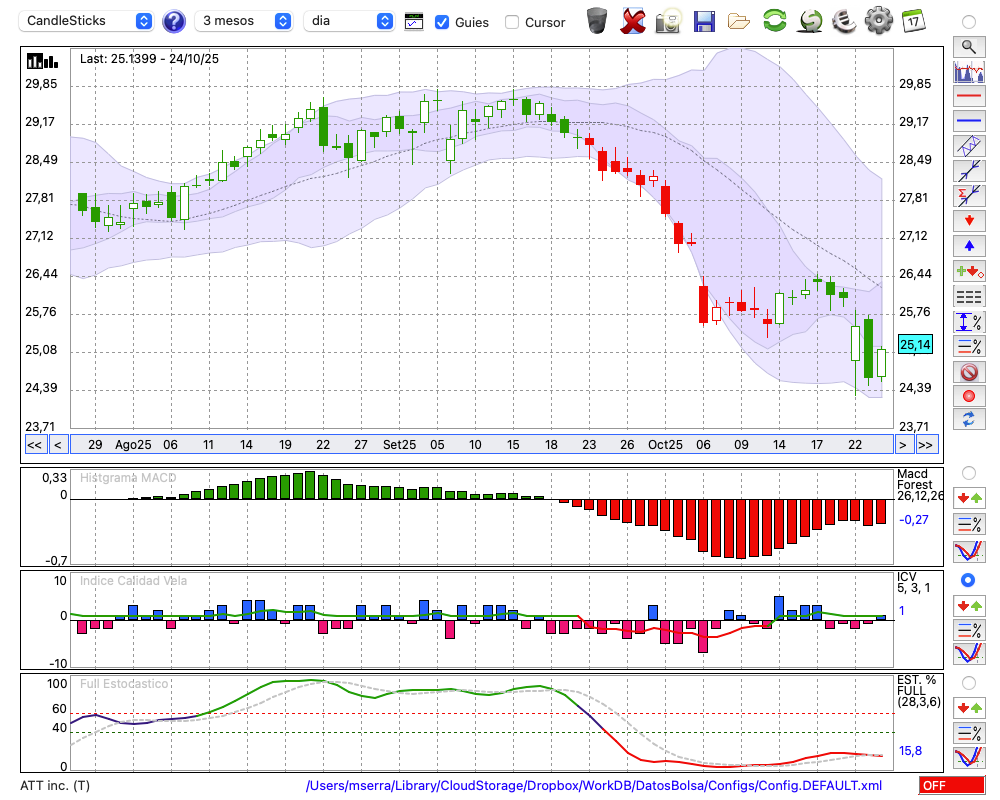Image resolution: width=1000 pixels, height=800 pixels.
Task: Uncheck the Guies checkbox
Action: pos(441,22)
